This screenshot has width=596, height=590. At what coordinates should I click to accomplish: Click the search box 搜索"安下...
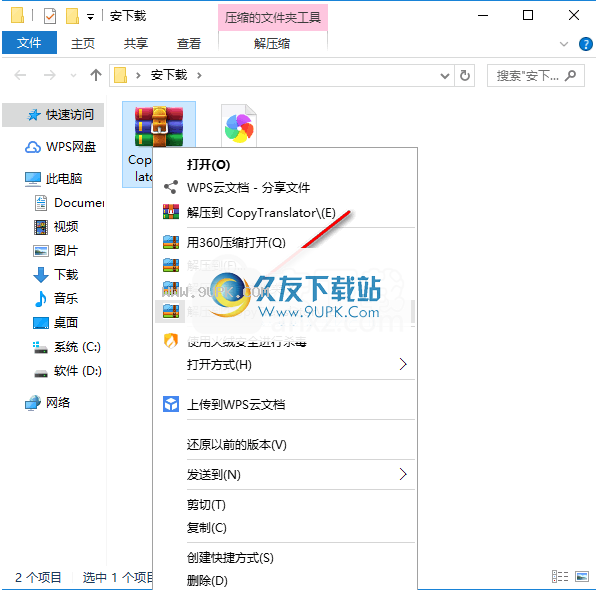(536, 76)
